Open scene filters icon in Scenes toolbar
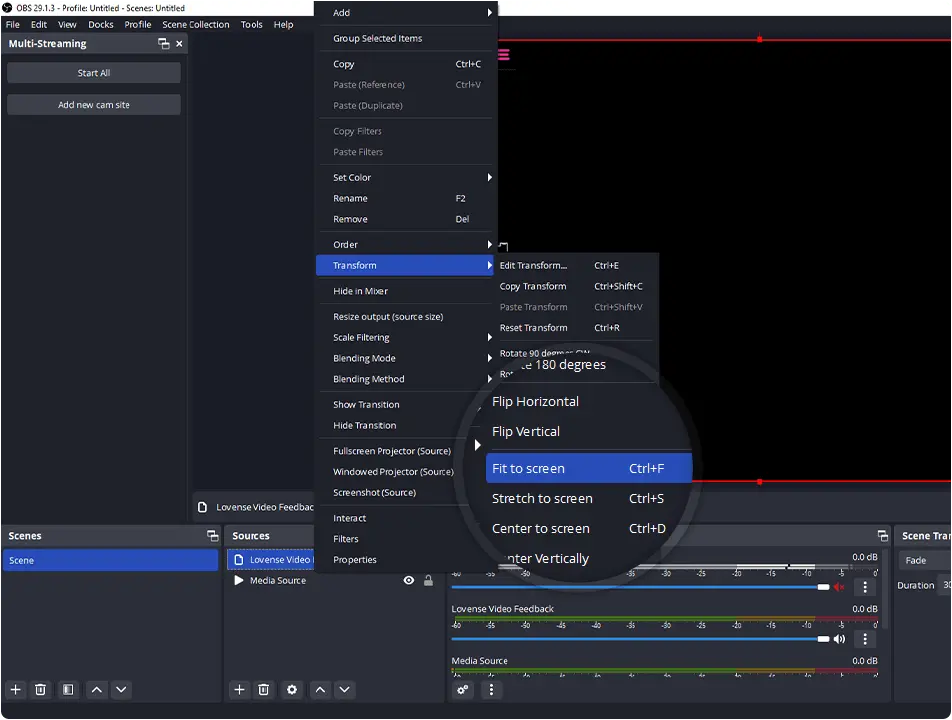Screen dimensions: 952x720 [x=68, y=690]
